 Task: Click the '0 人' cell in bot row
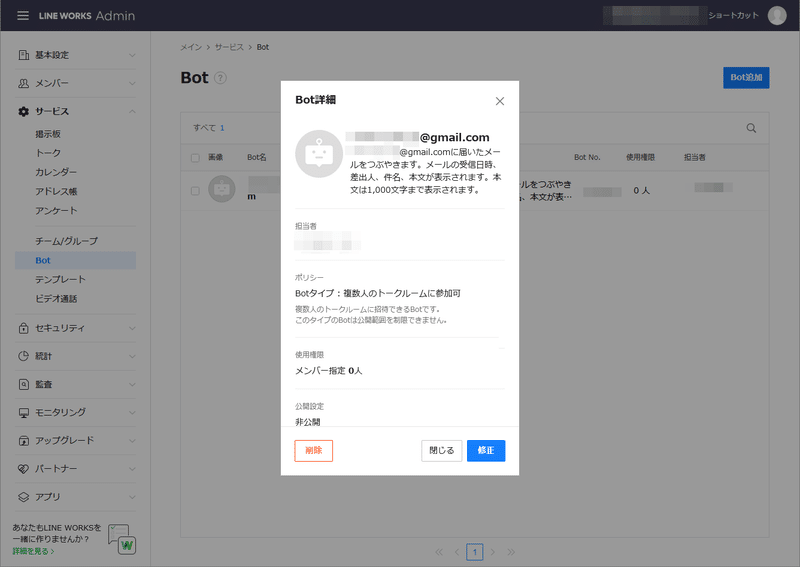click(641, 190)
